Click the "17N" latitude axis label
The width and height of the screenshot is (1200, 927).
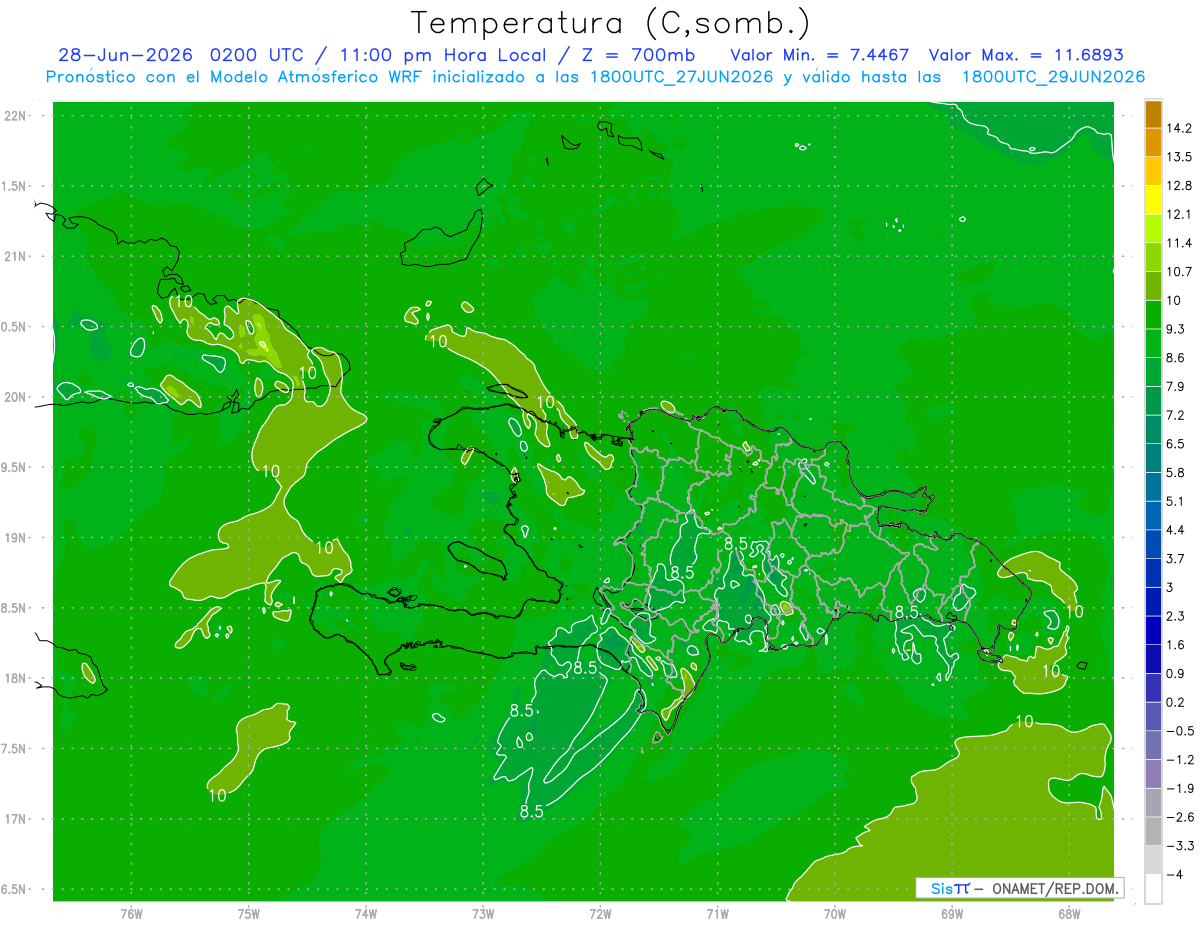point(15,819)
